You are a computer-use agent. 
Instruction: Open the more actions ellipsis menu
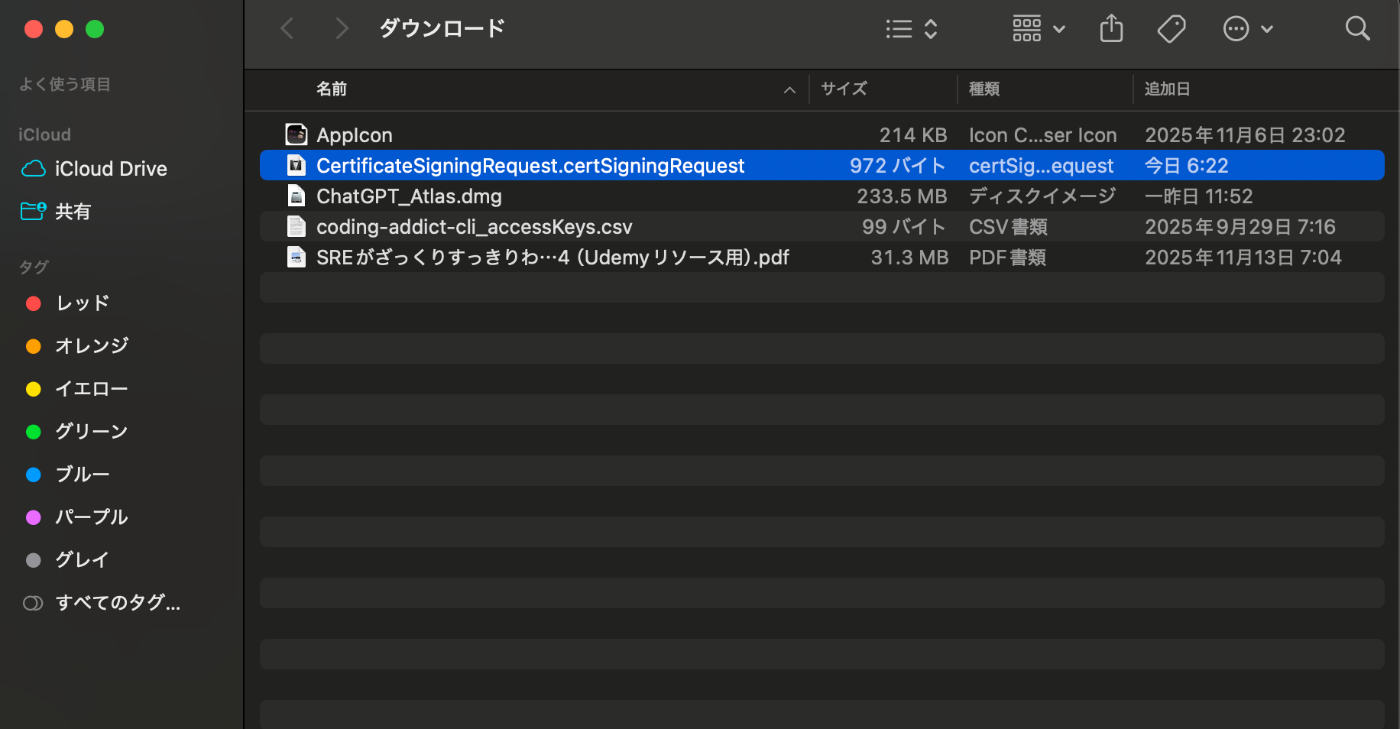click(x=1248, y=29)
